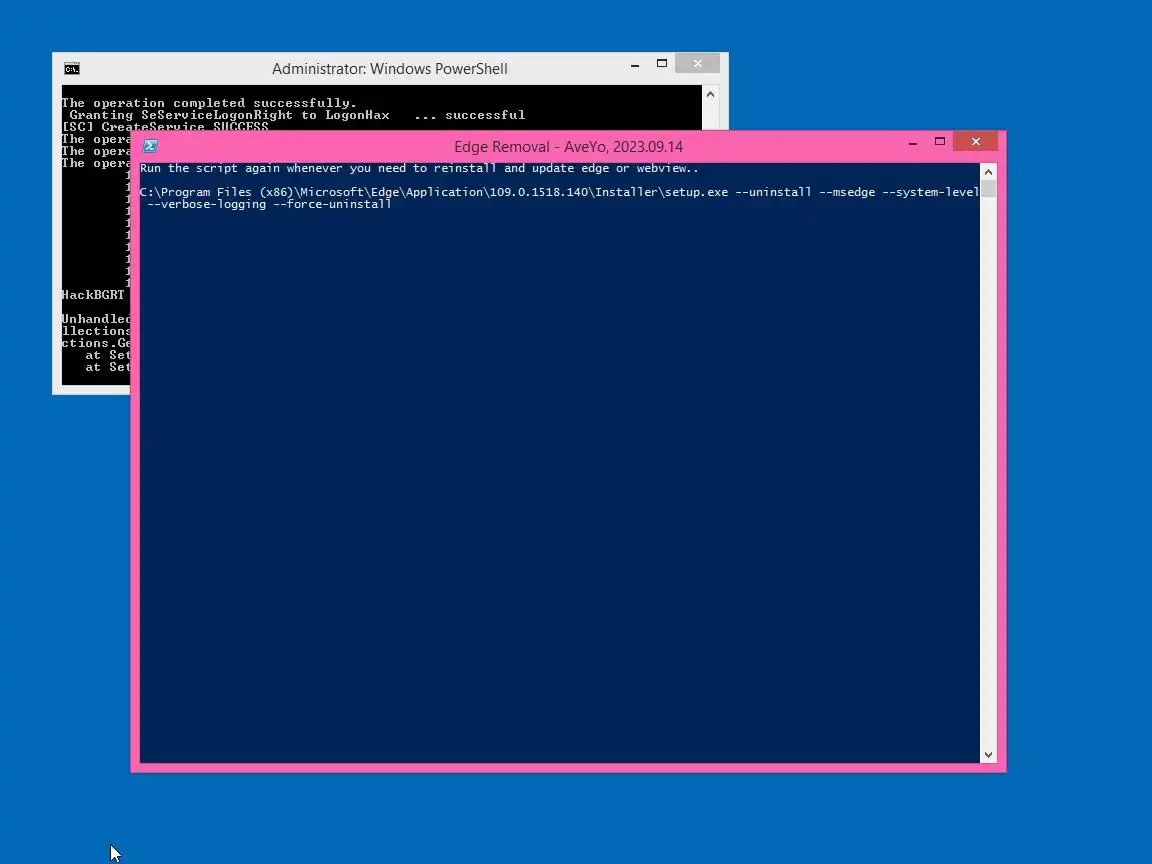Viewport: 1152px width, 864px height.
Task: Minimize the Edge Removal window
Action: 912,143
